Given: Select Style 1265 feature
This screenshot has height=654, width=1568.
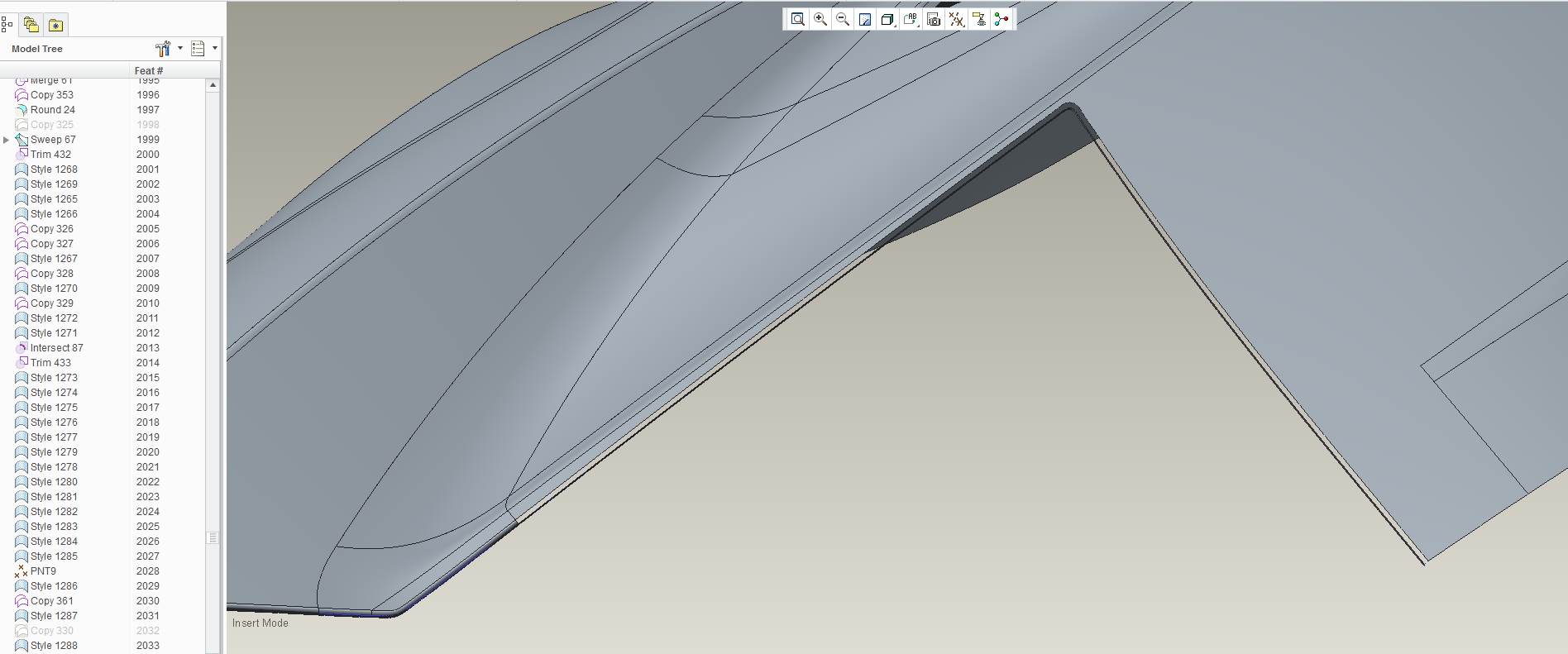Looking at the screenshot, I should pos(54,199).
